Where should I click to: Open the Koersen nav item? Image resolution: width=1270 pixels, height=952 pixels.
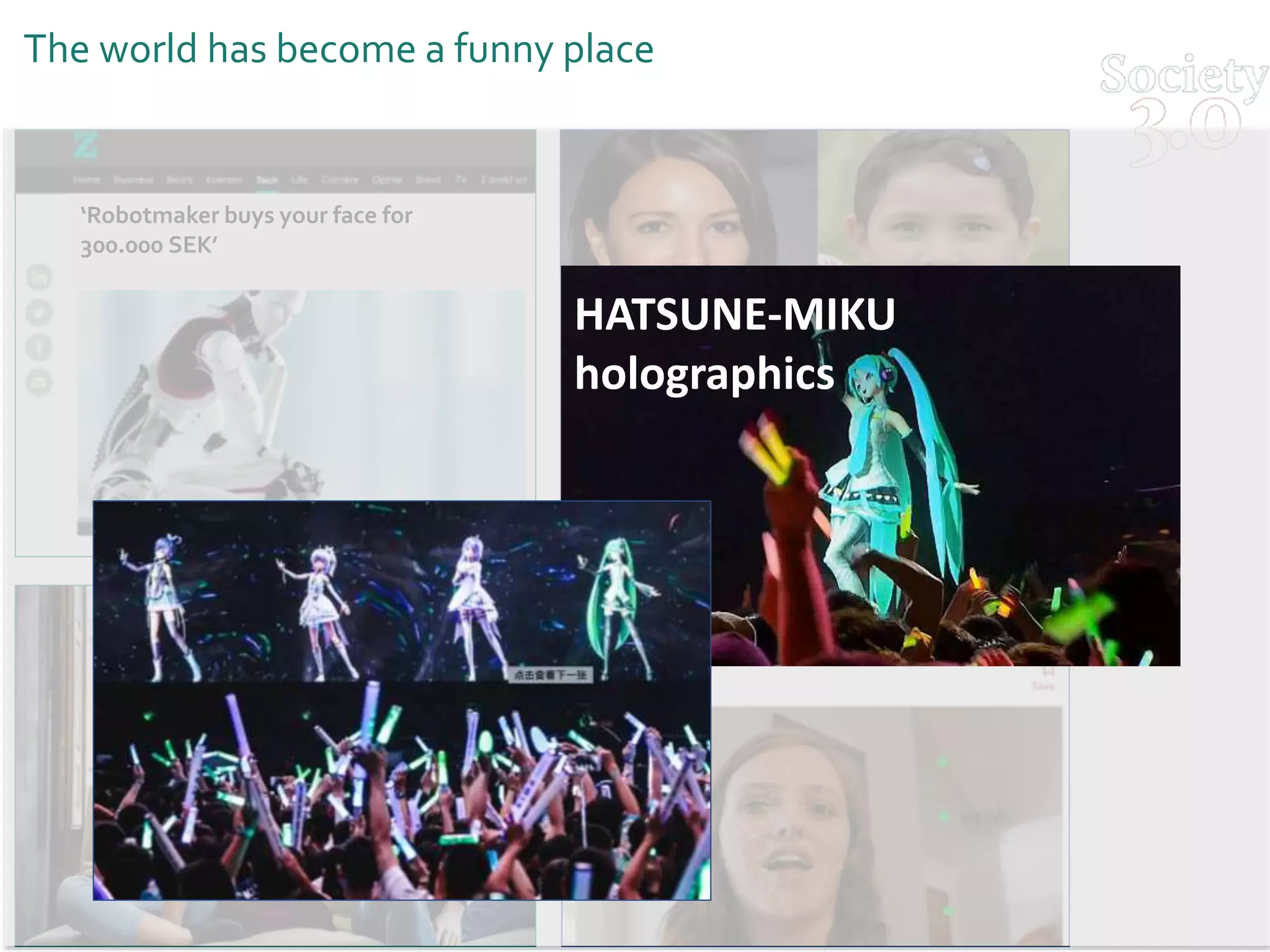[x=224, y=180]
